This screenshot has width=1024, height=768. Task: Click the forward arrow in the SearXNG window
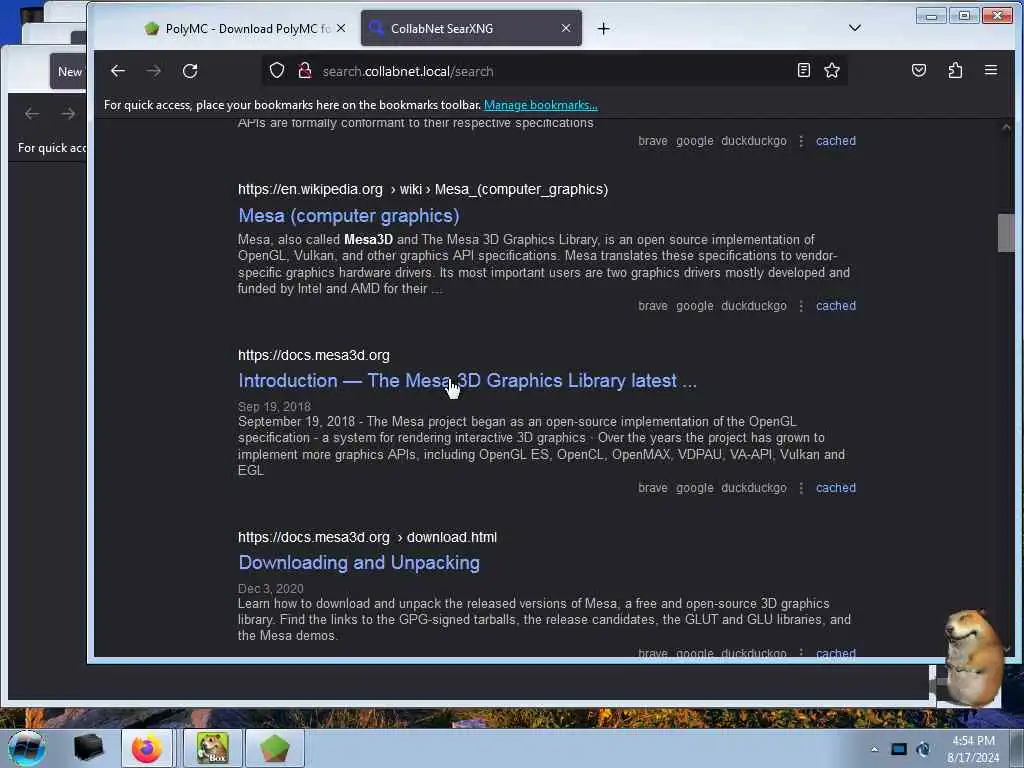tap(154, 71)
